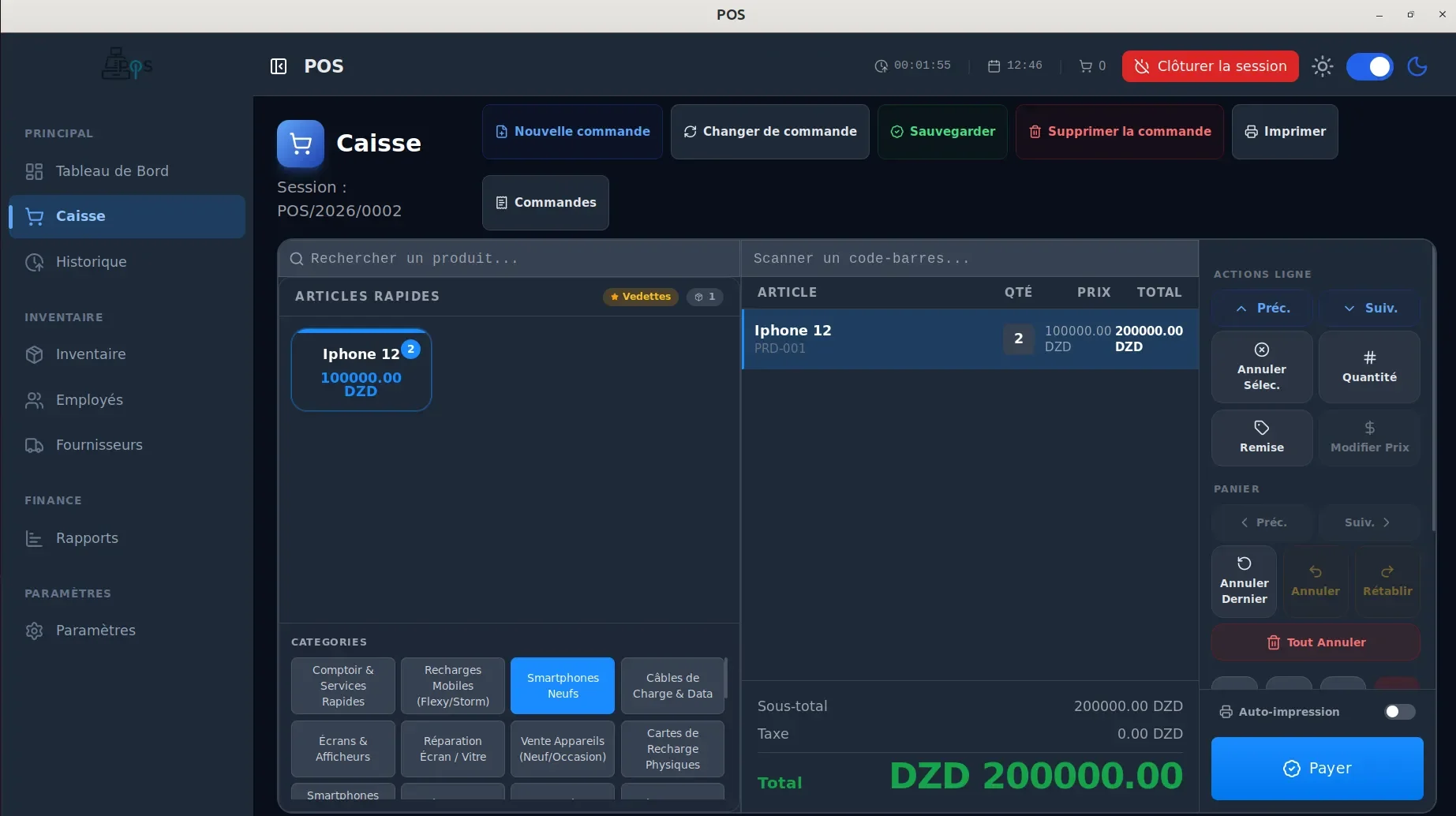
Task: Open Paramètres from the sidebar
Action: [127, 631]
